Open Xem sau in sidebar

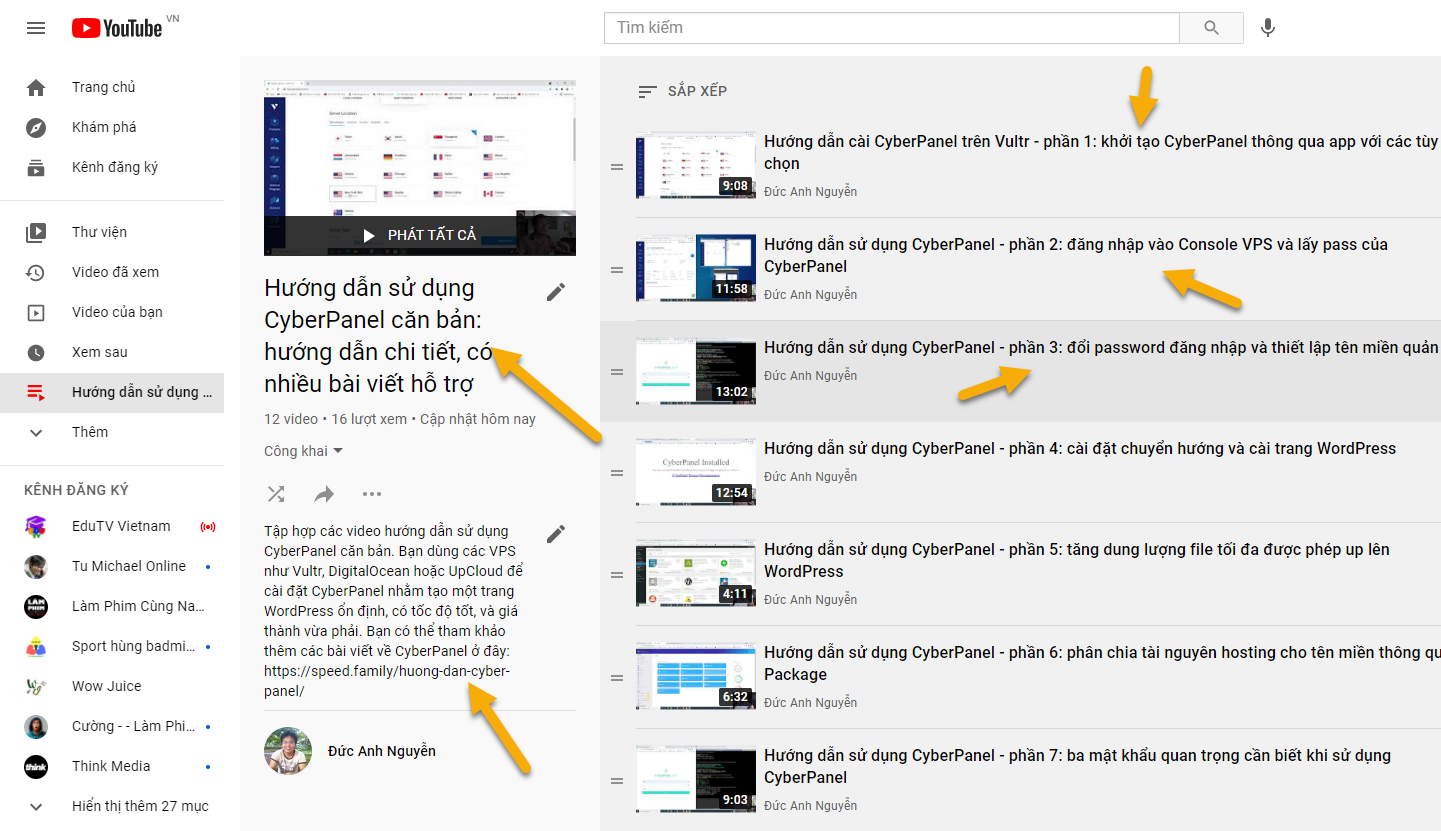[100, 352]
